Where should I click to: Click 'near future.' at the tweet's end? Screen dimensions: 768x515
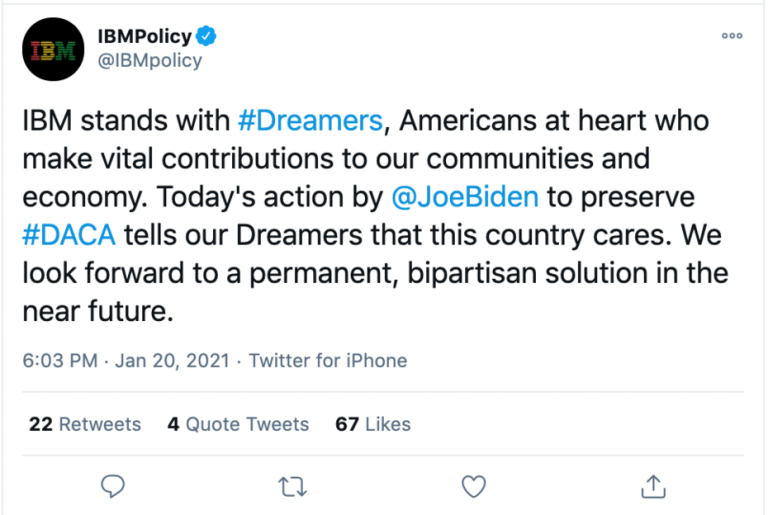(x=98, y=311)
